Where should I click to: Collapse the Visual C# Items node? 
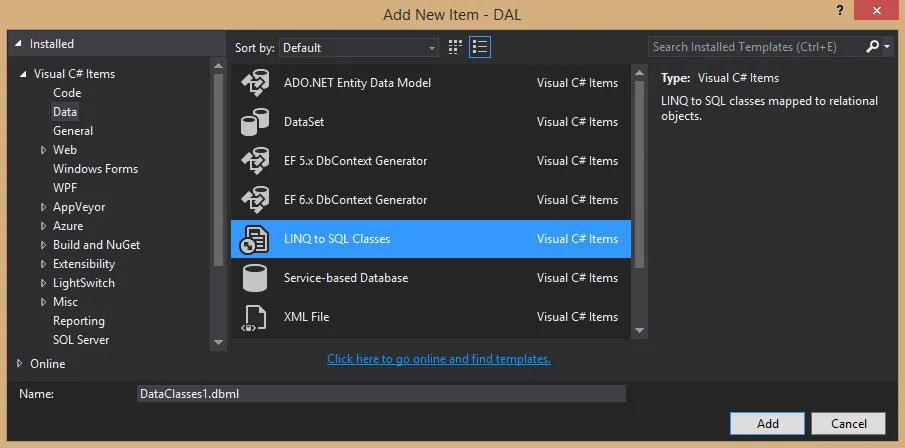pyautogui.click(x=23, y=74)
